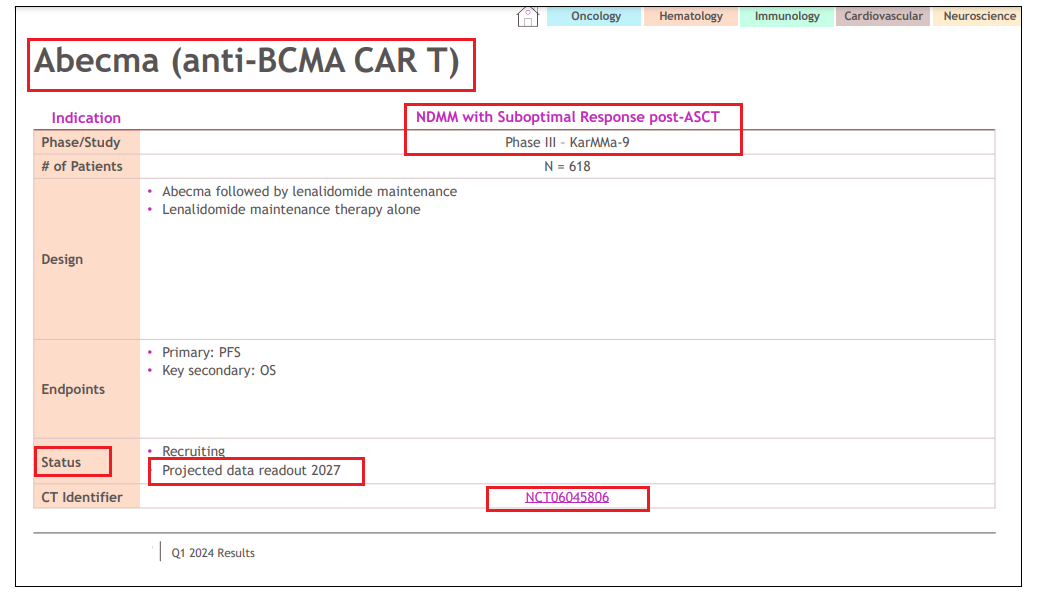The width and height of the screenshot is (1049, 600).
Task: Open the Oncology tab
Action: (x=594, y=16)
